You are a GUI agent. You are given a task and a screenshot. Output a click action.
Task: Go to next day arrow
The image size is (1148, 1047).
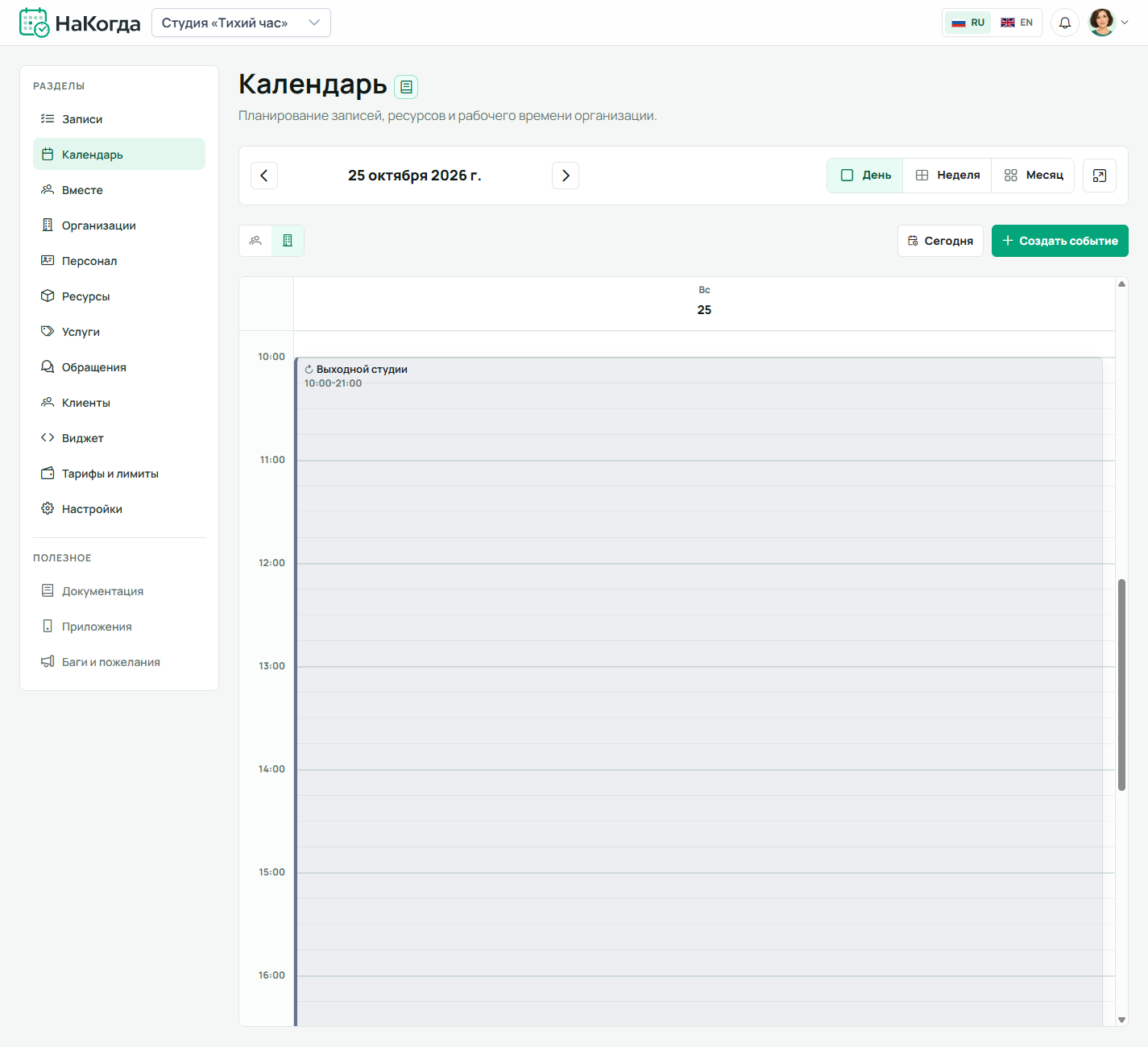click(566, 176)
